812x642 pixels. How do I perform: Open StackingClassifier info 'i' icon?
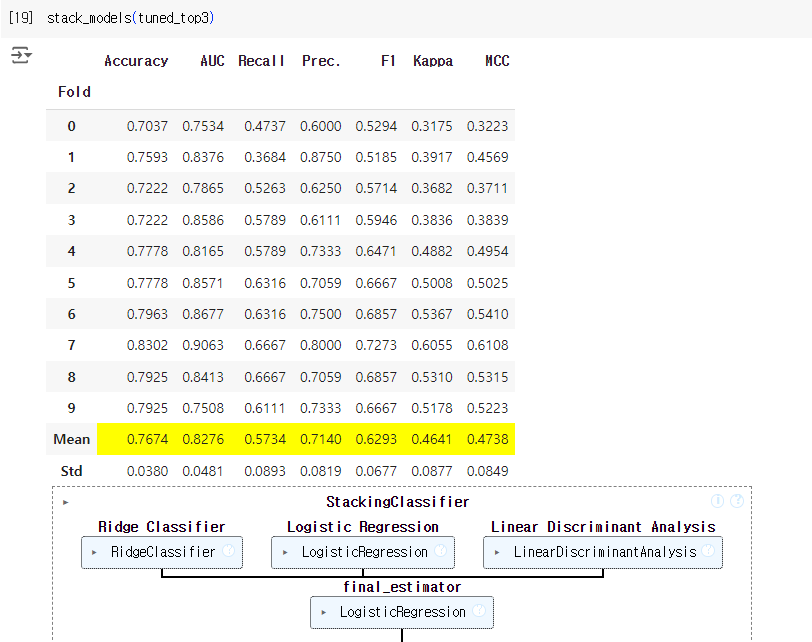tap(717, 501)
